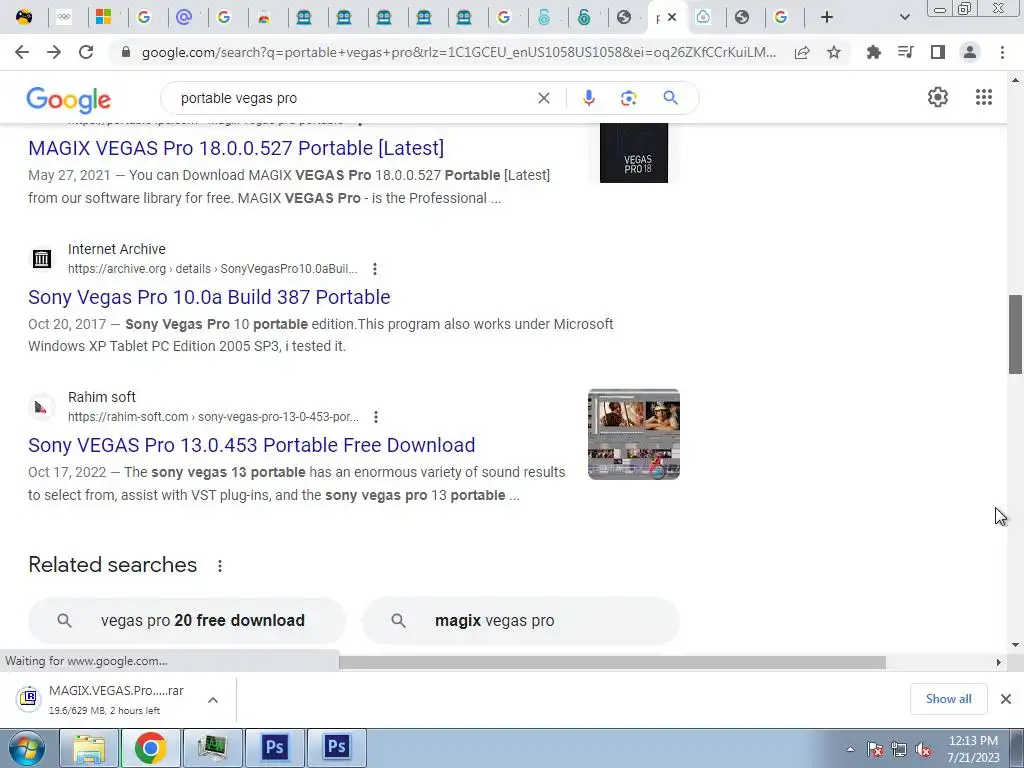Image resolution: width=1024 pixels, height=768 pixels.
Task: Click Show all downloads button
Action: pos(948,699)
